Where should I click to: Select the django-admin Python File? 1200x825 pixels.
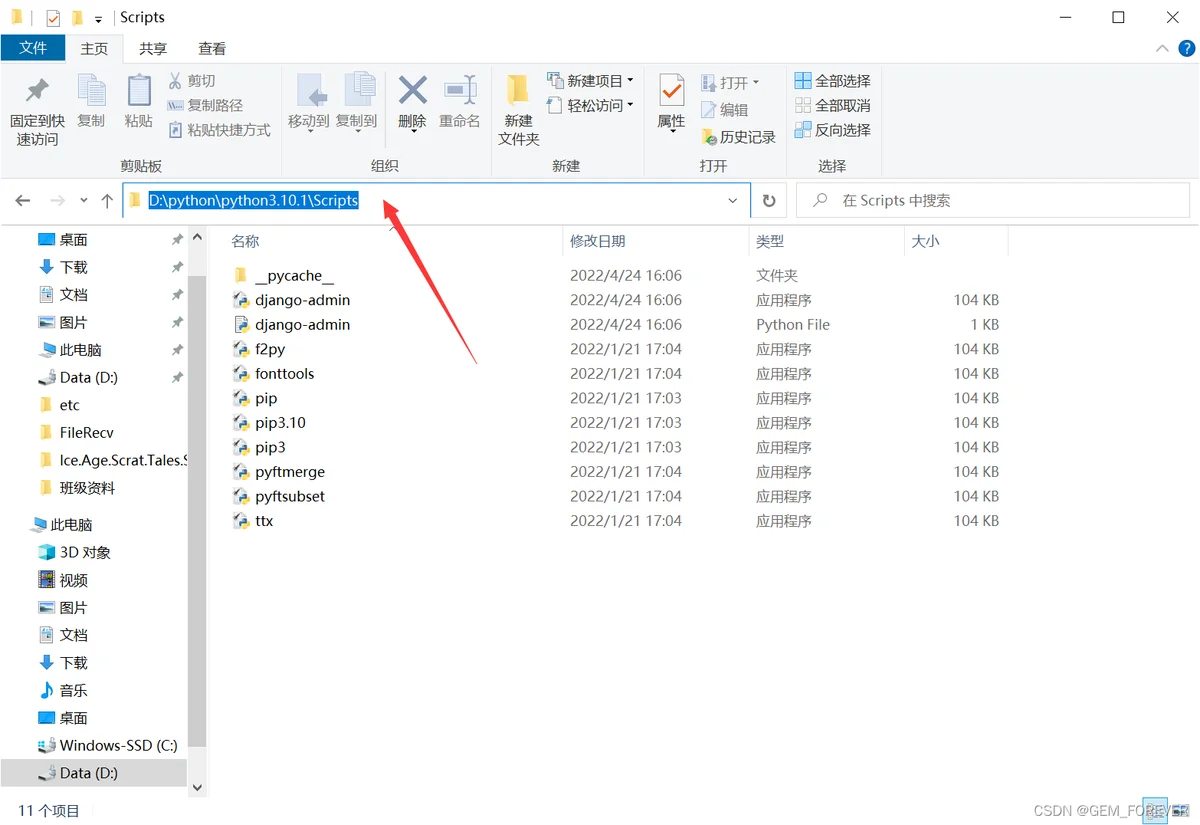(302, 324)
